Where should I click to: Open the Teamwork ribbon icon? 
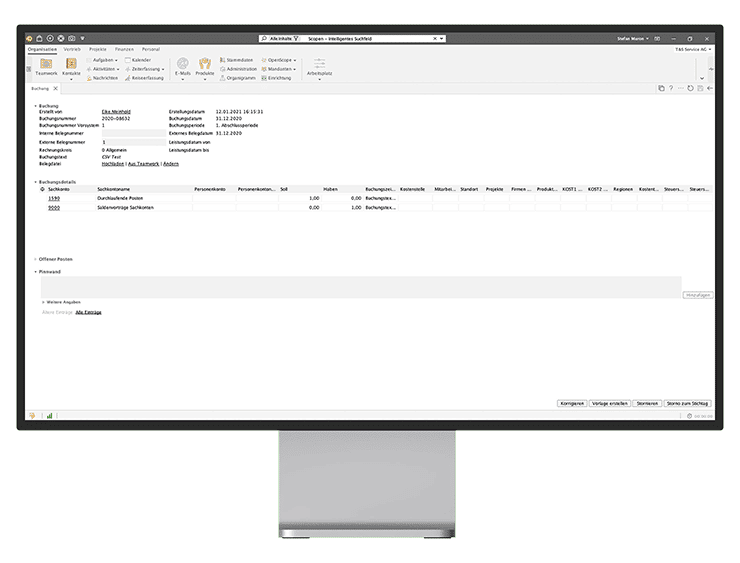[46, 63]
